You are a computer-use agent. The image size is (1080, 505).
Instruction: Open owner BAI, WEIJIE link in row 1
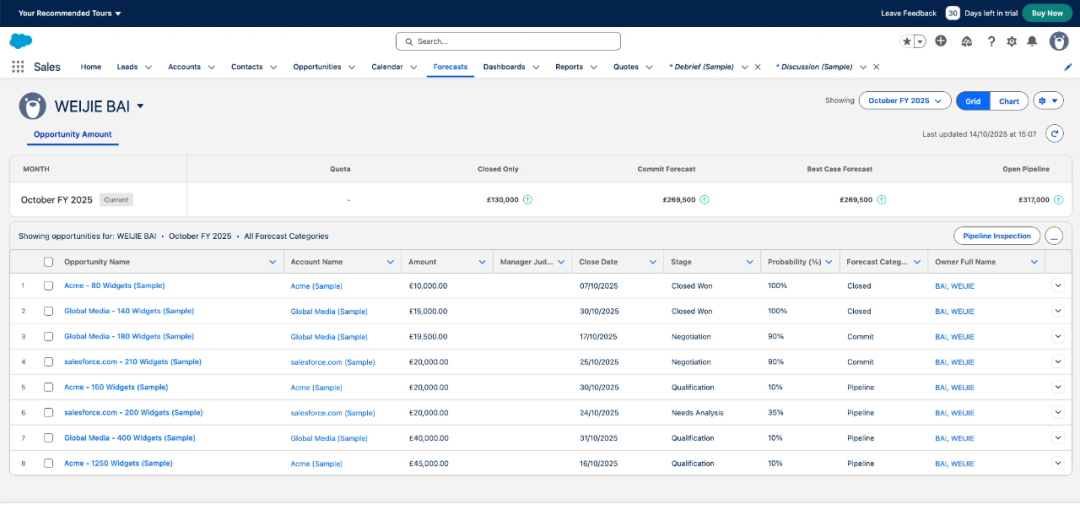[955, 285]
